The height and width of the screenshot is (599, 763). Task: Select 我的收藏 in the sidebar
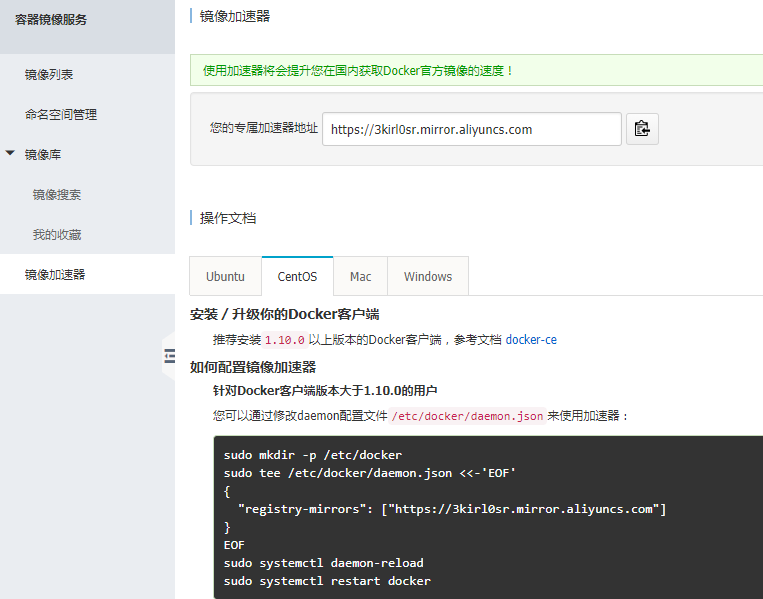[x=57, y=235]
